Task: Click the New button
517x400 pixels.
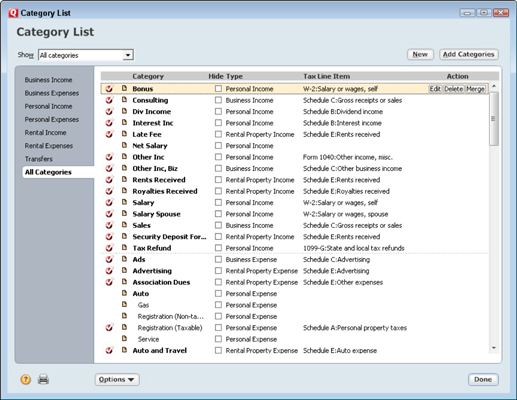Action: (420, 54)
